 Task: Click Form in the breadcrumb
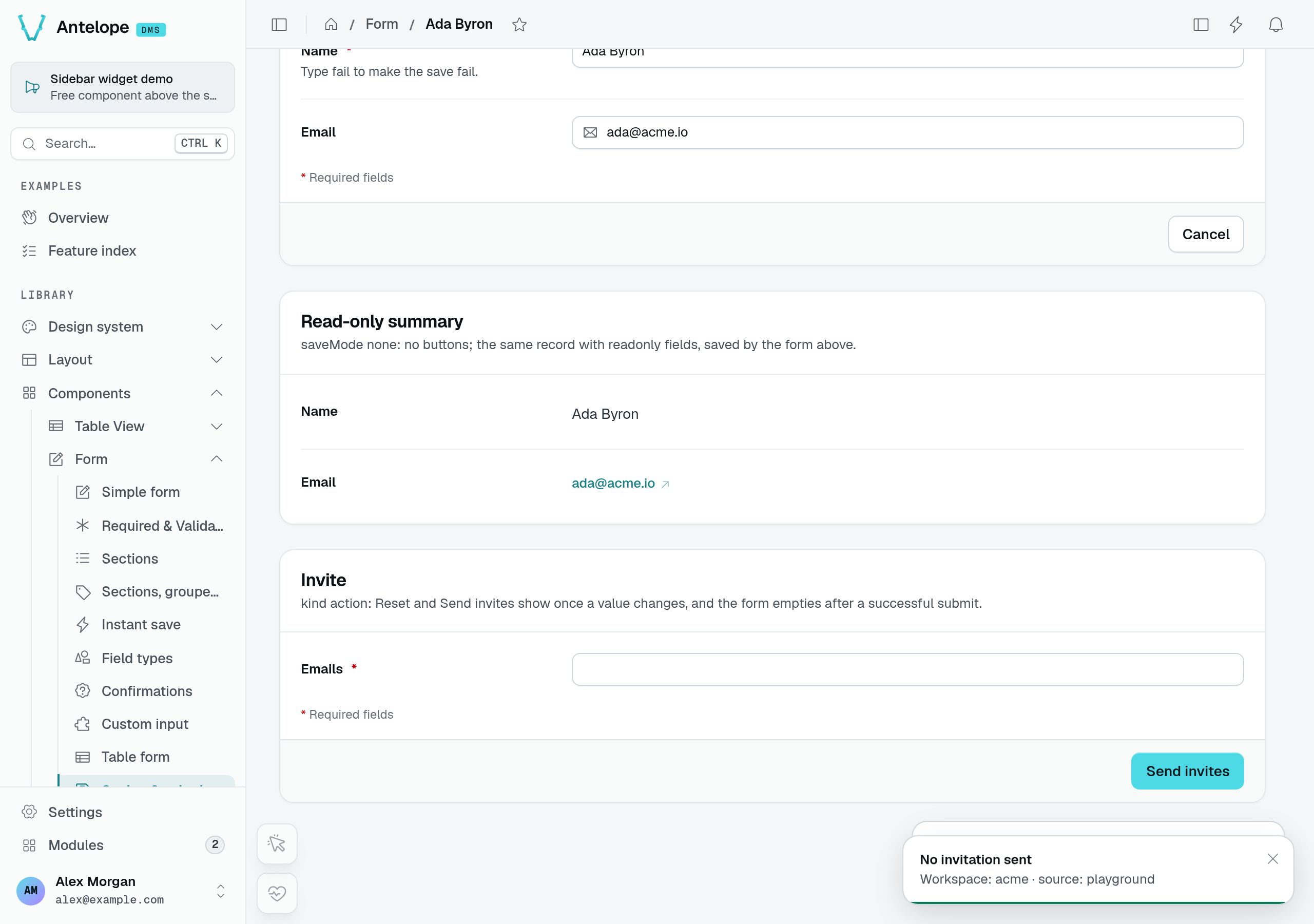(x=382, y=24)
